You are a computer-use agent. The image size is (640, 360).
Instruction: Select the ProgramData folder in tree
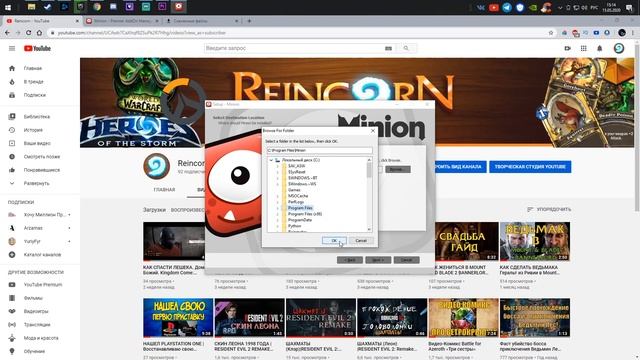point(300,220)
